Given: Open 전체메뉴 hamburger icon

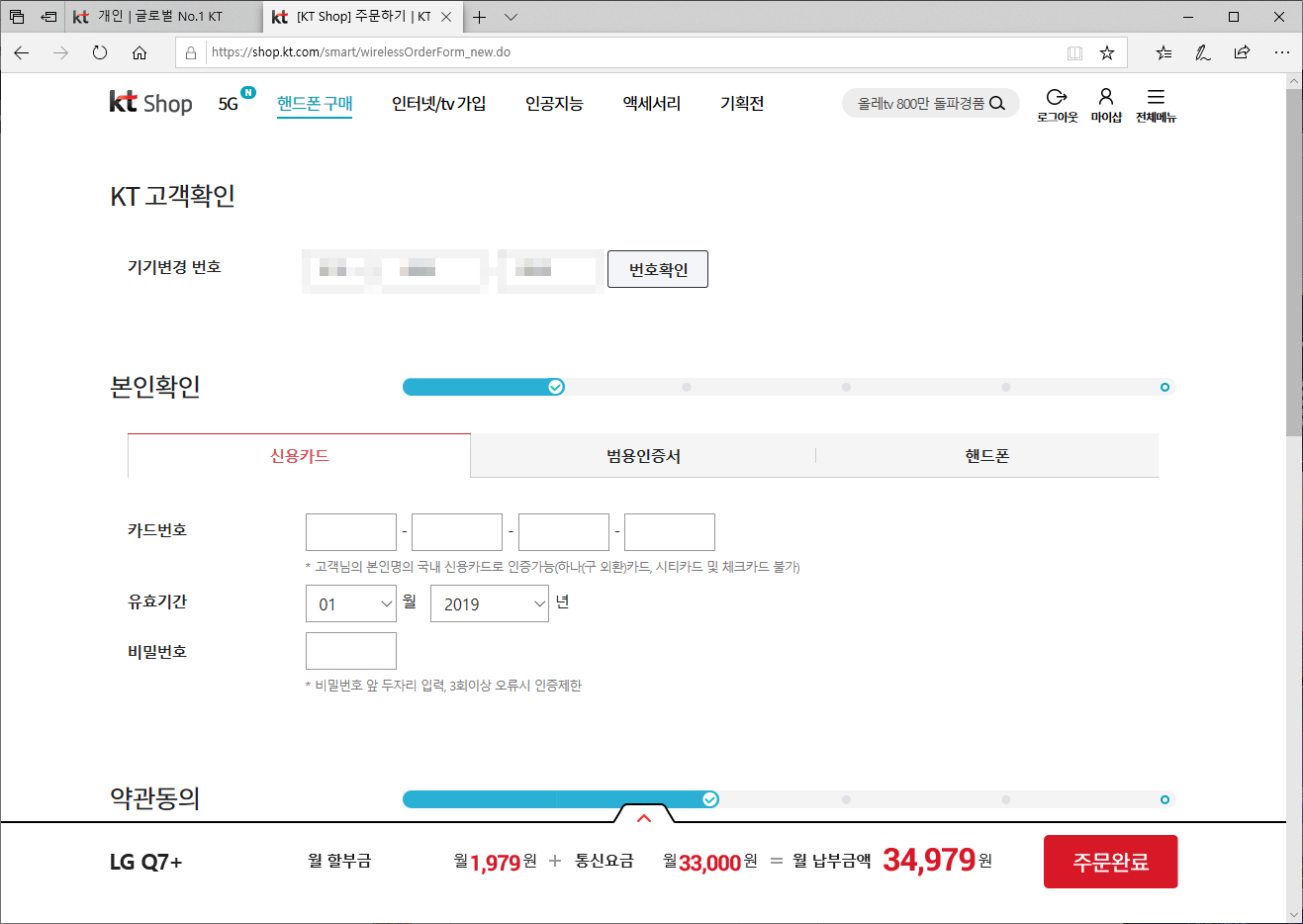Looking at the screenshot, I should [x=1156, y=105].
